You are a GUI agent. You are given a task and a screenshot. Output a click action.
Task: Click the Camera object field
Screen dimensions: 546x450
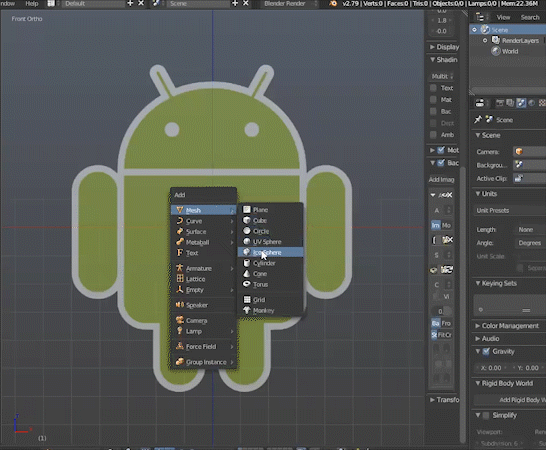529,152
